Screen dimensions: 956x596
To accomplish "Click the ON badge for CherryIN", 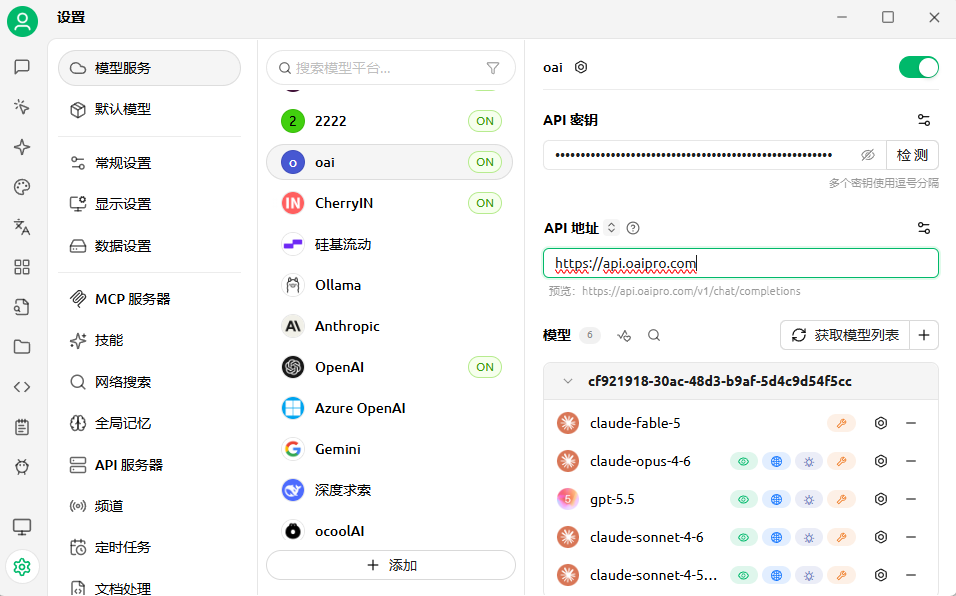I will coord(485,203).
